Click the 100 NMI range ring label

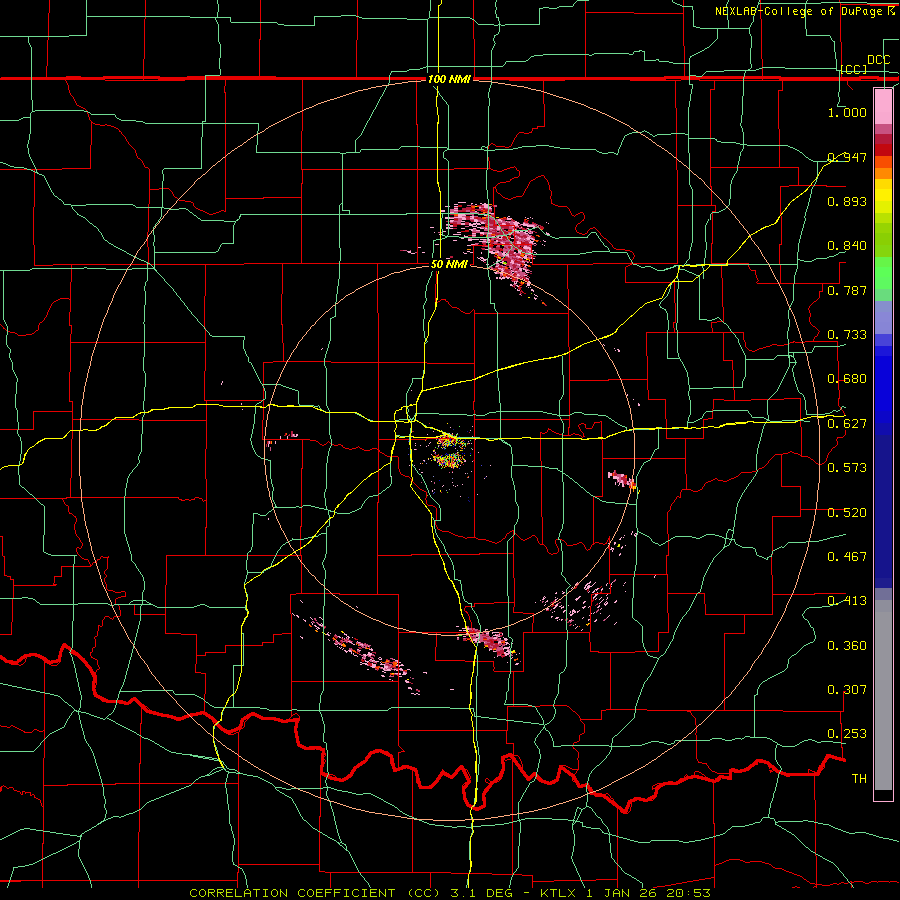(x=449, y=79)
